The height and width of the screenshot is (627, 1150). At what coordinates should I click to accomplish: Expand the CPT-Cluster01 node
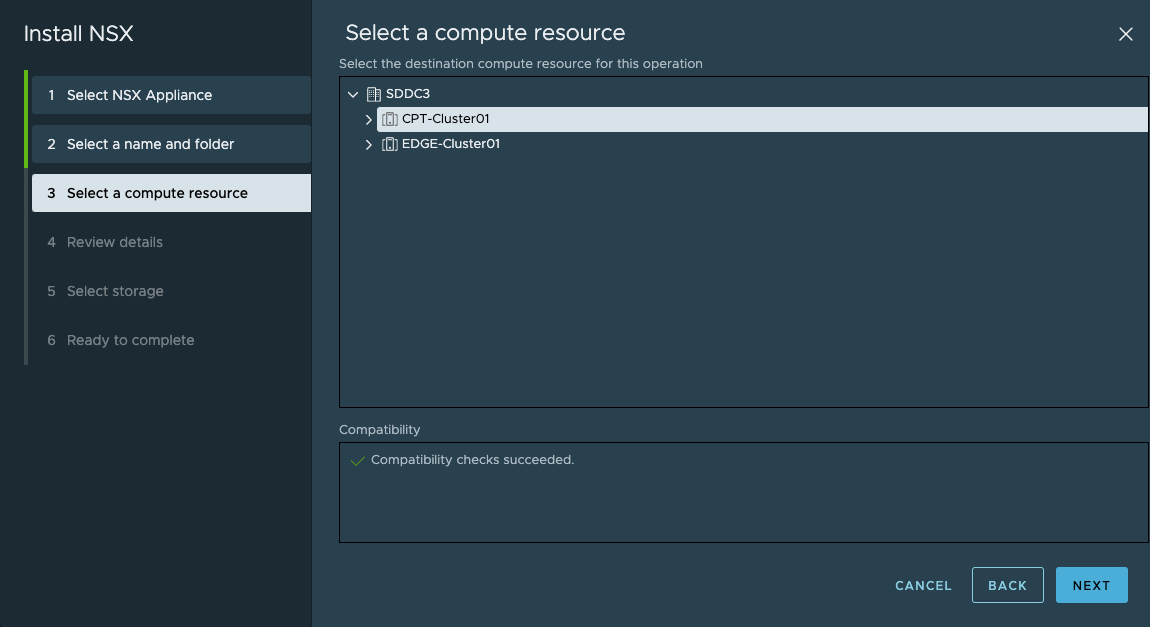click(369, 119)
